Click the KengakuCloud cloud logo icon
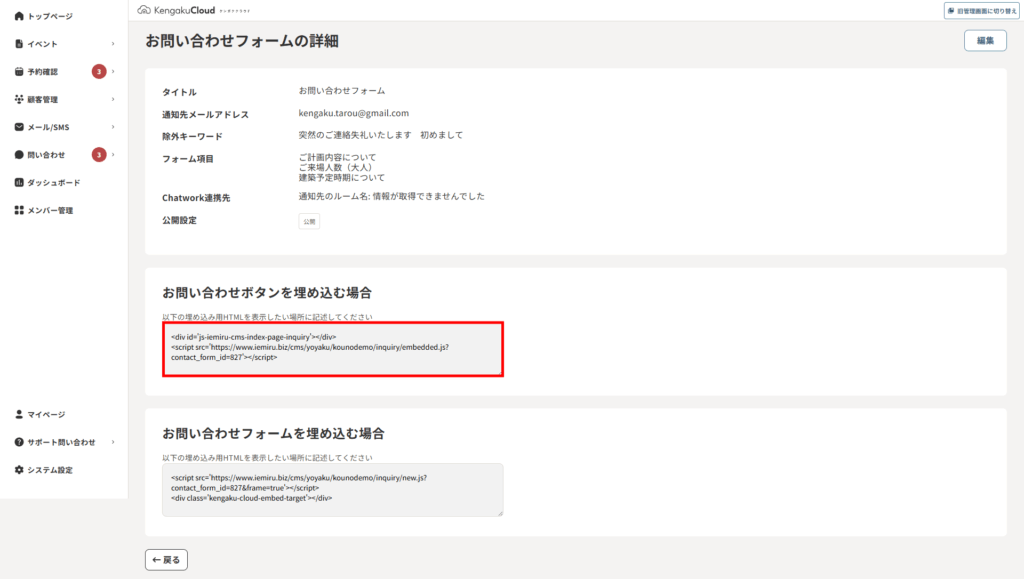The width and height of the screenshot is (1024, 579). click(144, 10)
